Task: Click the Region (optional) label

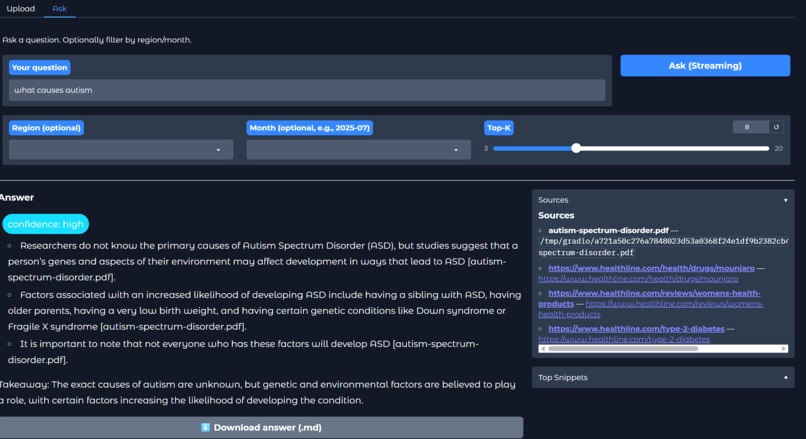Action: 46,127
